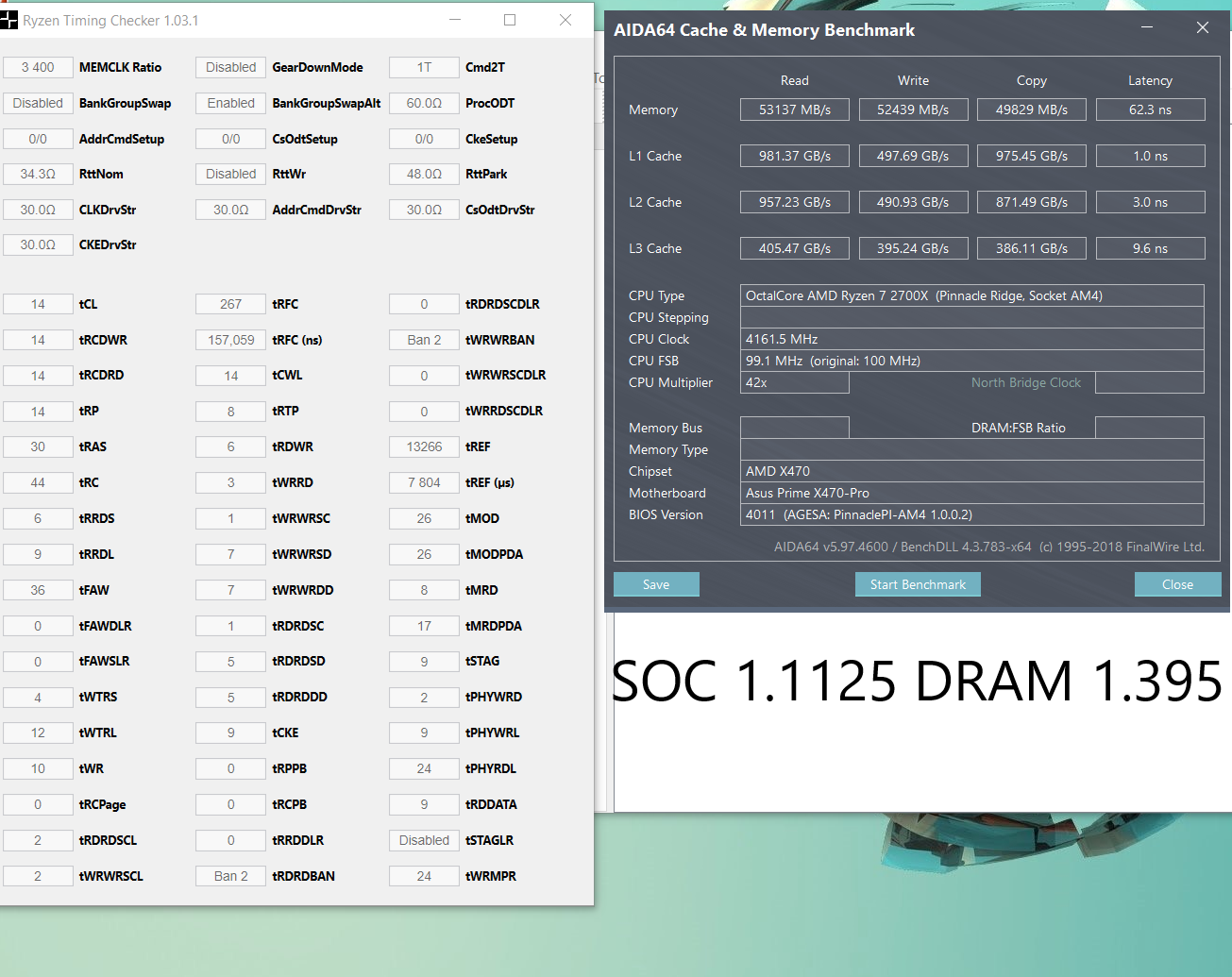Screen dimensions: 1232x977
Task: Close the Ryzen Timing Checker window
Action: pyautogui.click(x=565, y=20)
